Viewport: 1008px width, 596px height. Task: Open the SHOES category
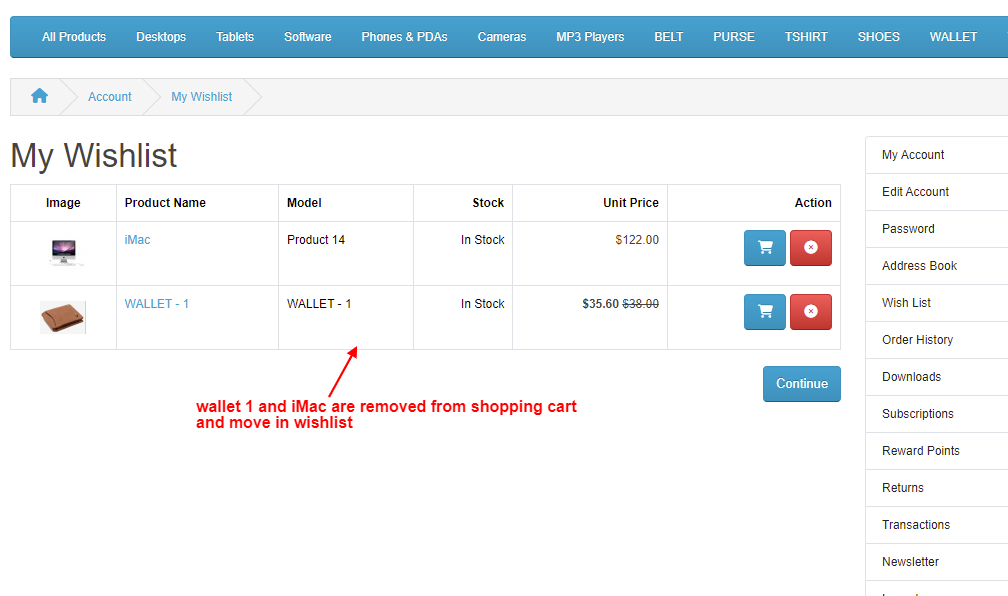tap(878, 37)
